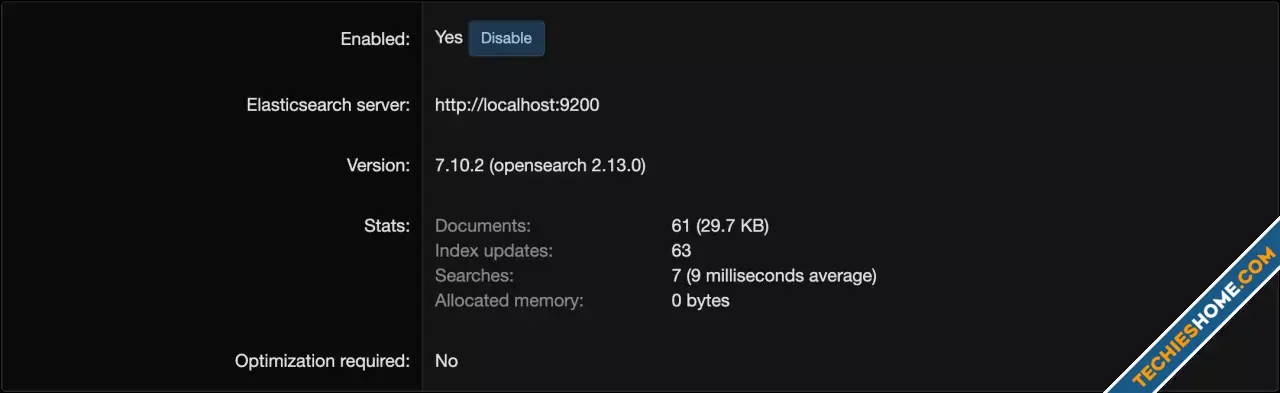Click the Disable button
This screenshot has width=1280, height=393.
click(506, 38)
